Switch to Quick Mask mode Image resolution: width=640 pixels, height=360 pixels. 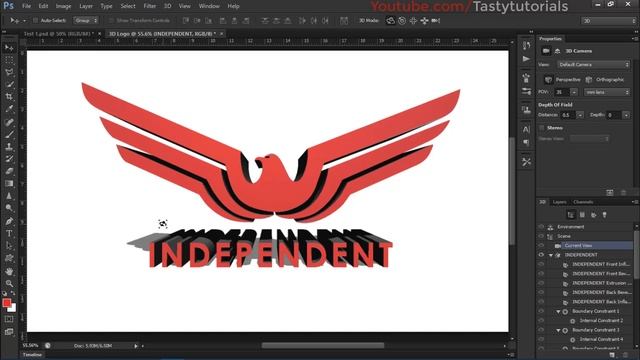point(9,319)
